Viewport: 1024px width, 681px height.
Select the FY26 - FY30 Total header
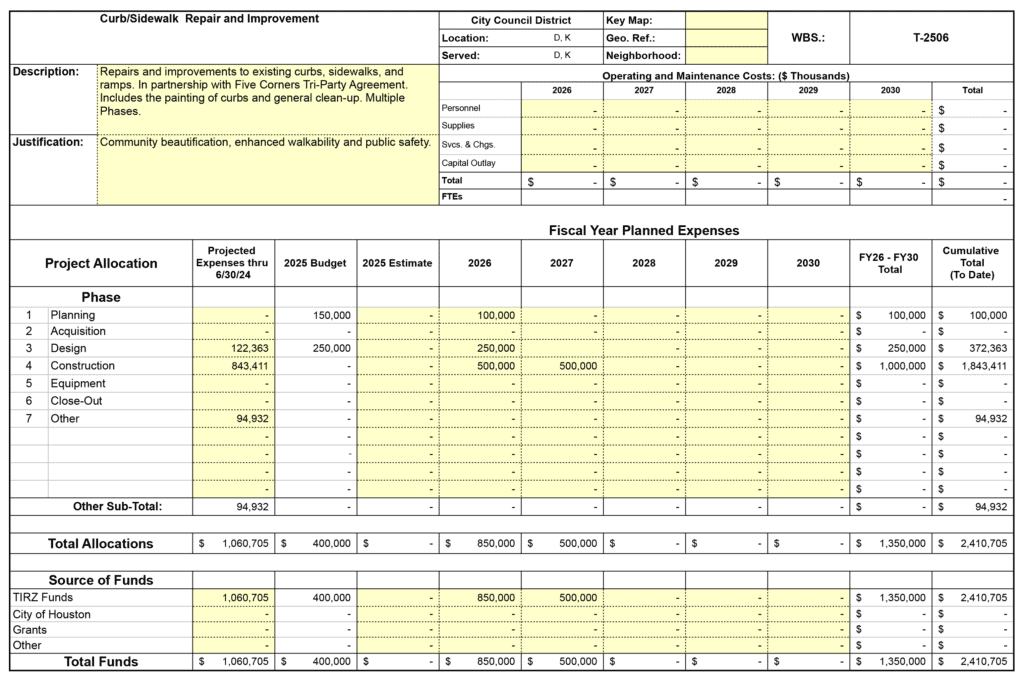(890, 263)
